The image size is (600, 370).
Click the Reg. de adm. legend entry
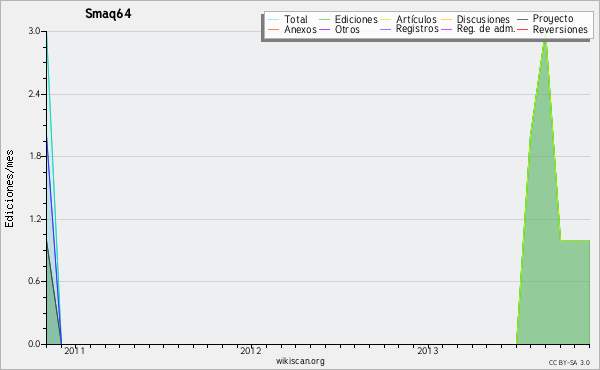(x=486, y=29)
